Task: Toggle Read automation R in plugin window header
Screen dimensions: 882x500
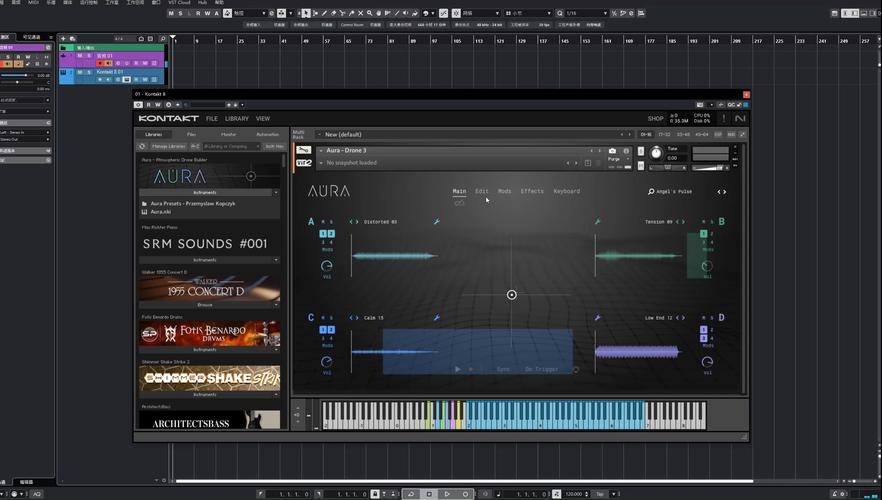Action: click(x=148, y=105)
